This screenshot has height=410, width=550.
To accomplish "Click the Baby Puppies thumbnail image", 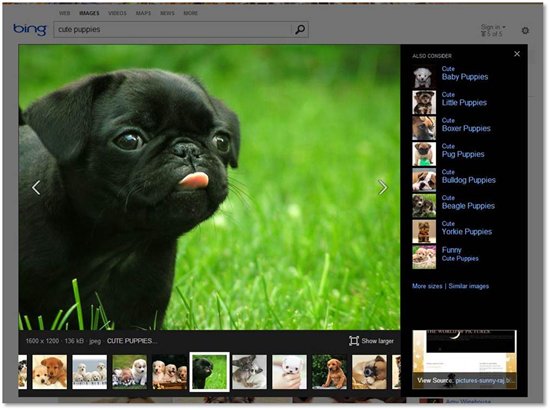I will pyautogui.click(x=424, y=76).
